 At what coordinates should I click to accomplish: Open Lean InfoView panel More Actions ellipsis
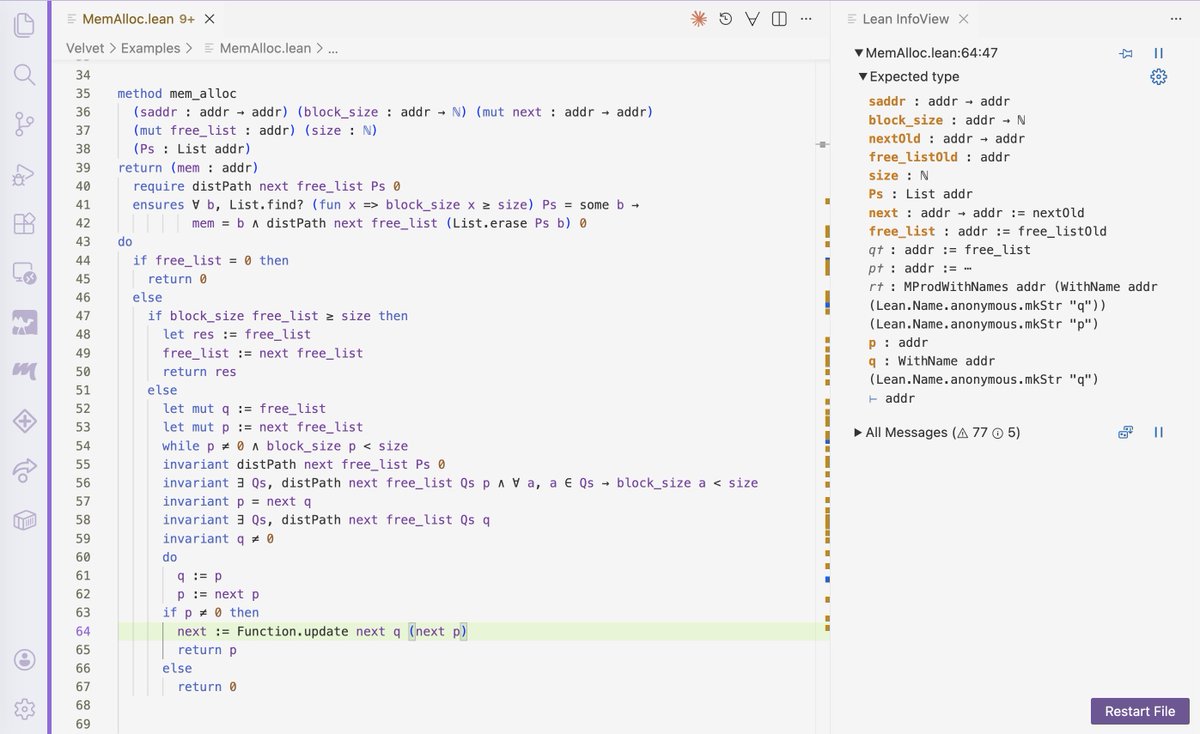(1175, 19)
